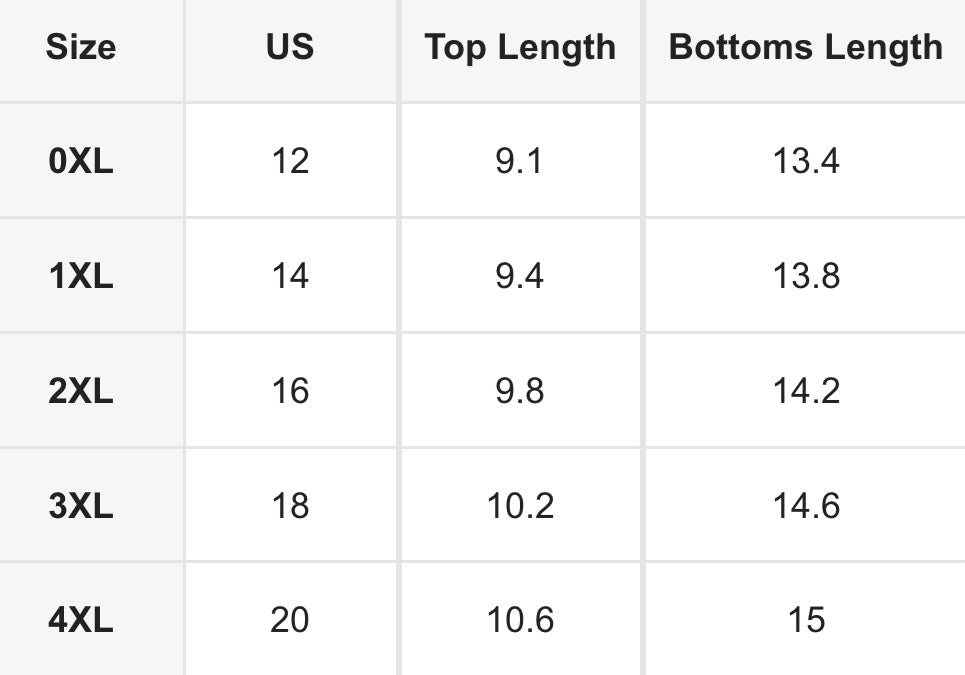Click the Bottoms Length column header
The height and width of the screenshot is (675, 965).
click(806, 48)
